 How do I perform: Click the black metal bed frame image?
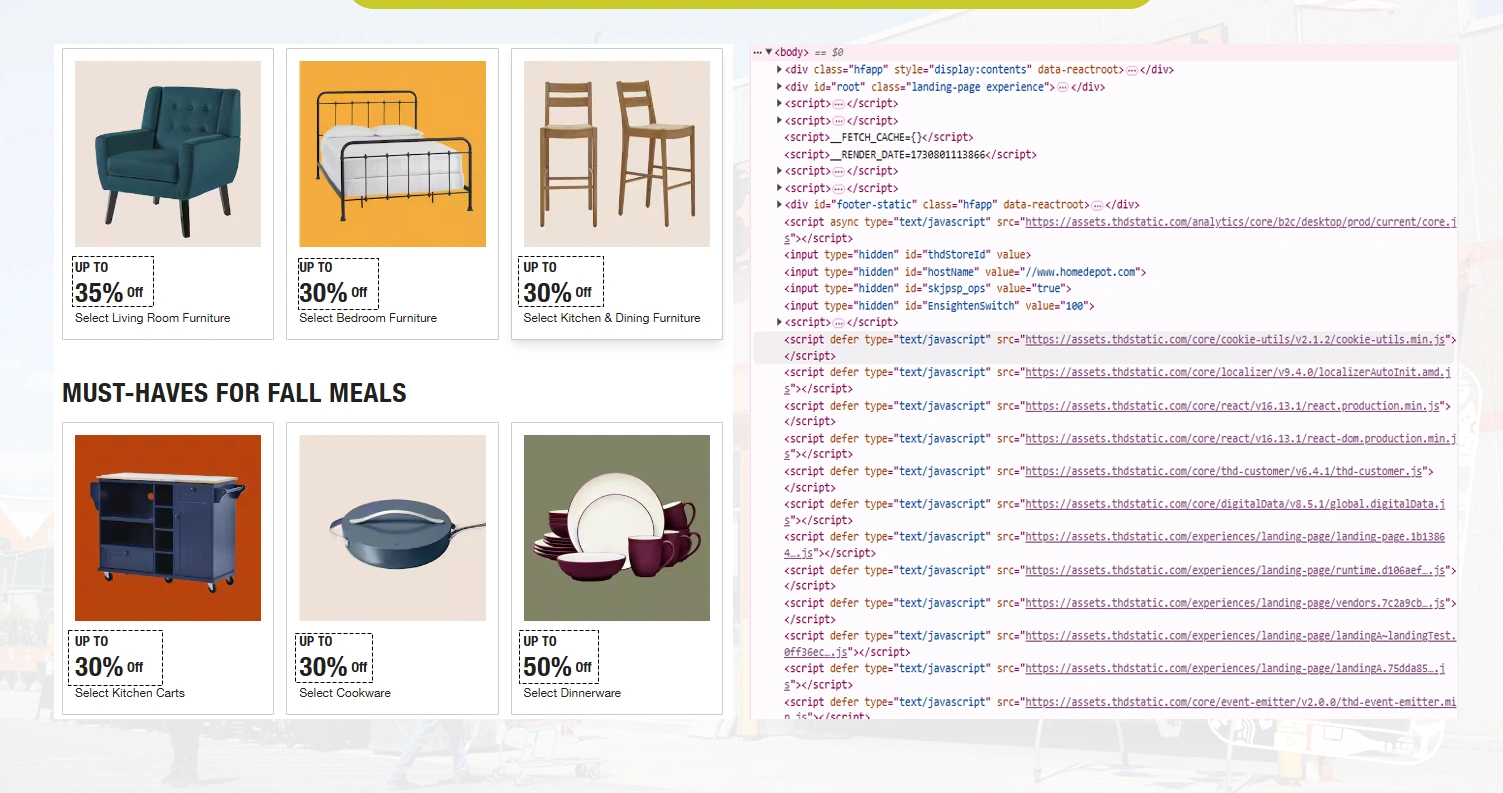(x=392, y=153)
